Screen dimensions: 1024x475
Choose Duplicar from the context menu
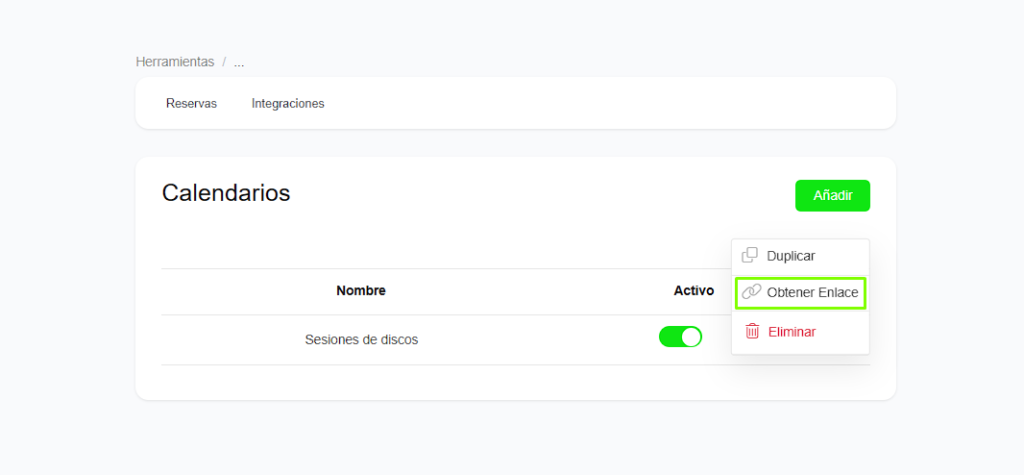790,256
